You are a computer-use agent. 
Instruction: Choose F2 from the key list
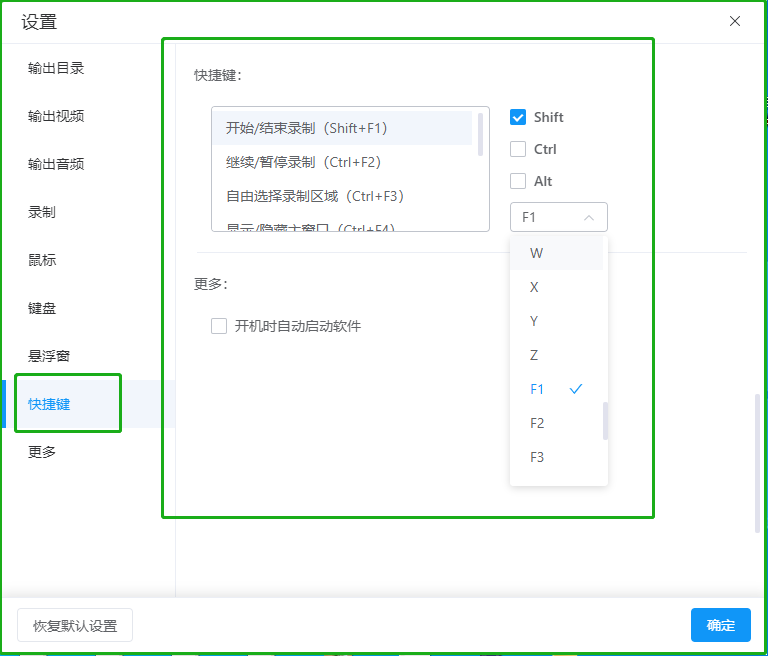tap(556, 423)
